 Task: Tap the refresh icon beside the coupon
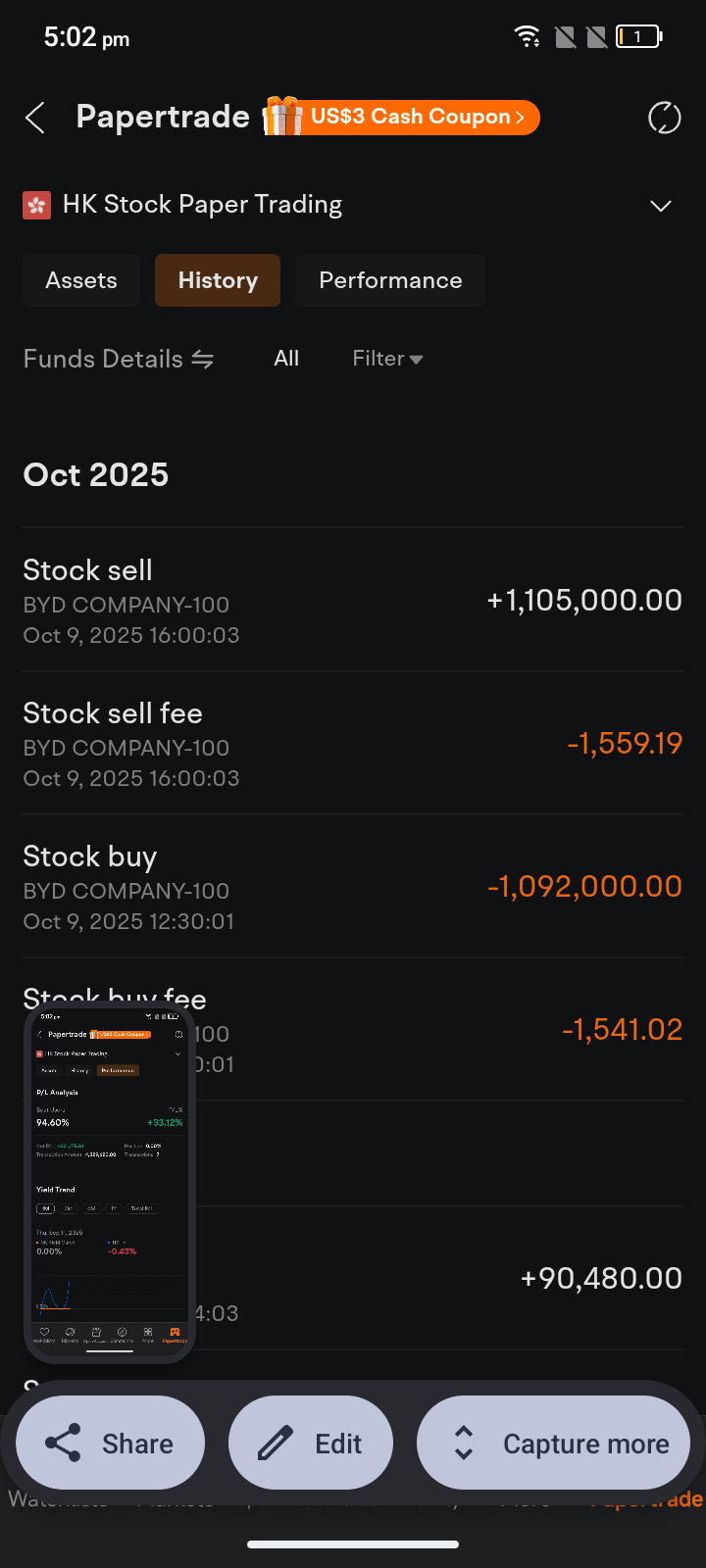(x=664, y=119)
